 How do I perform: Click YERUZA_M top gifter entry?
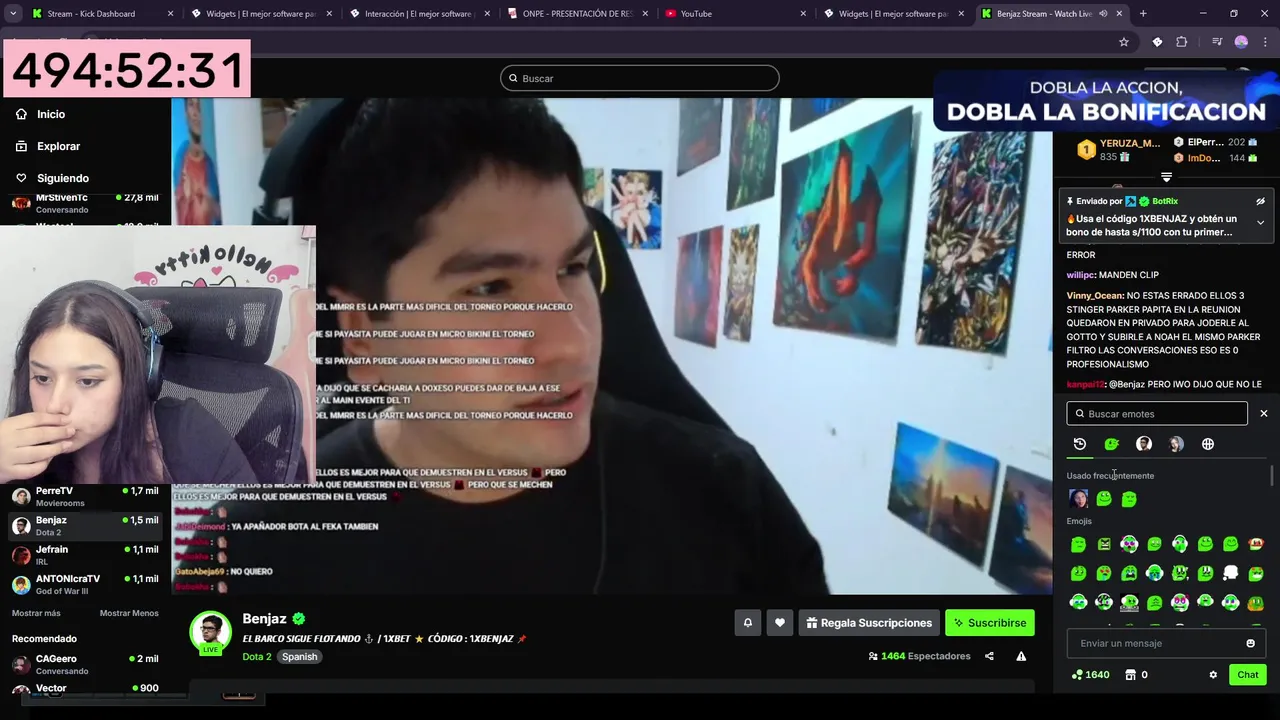(1118, 150)
